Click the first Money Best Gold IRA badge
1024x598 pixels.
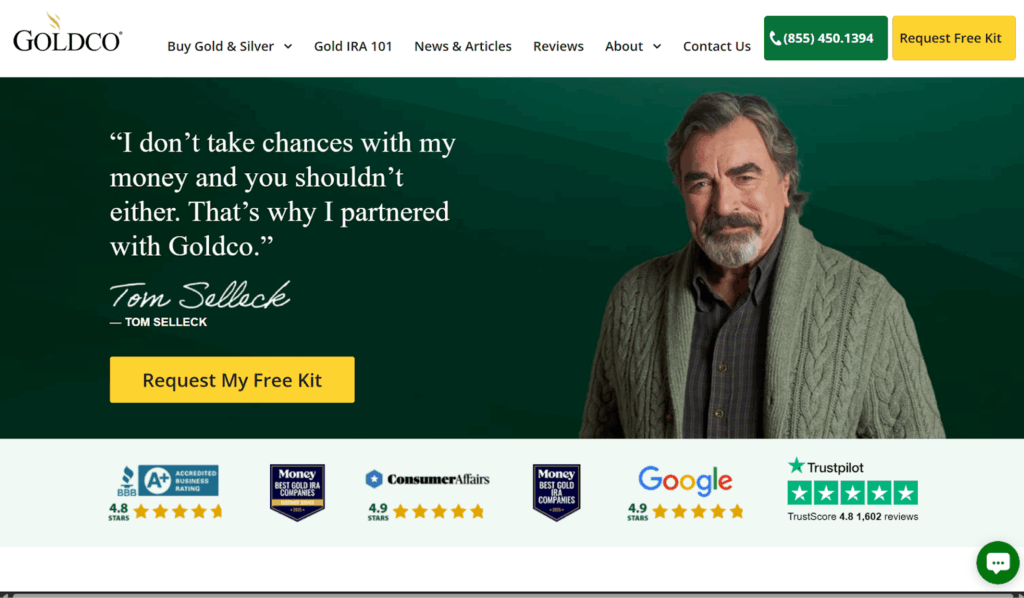tap(297, 492)
